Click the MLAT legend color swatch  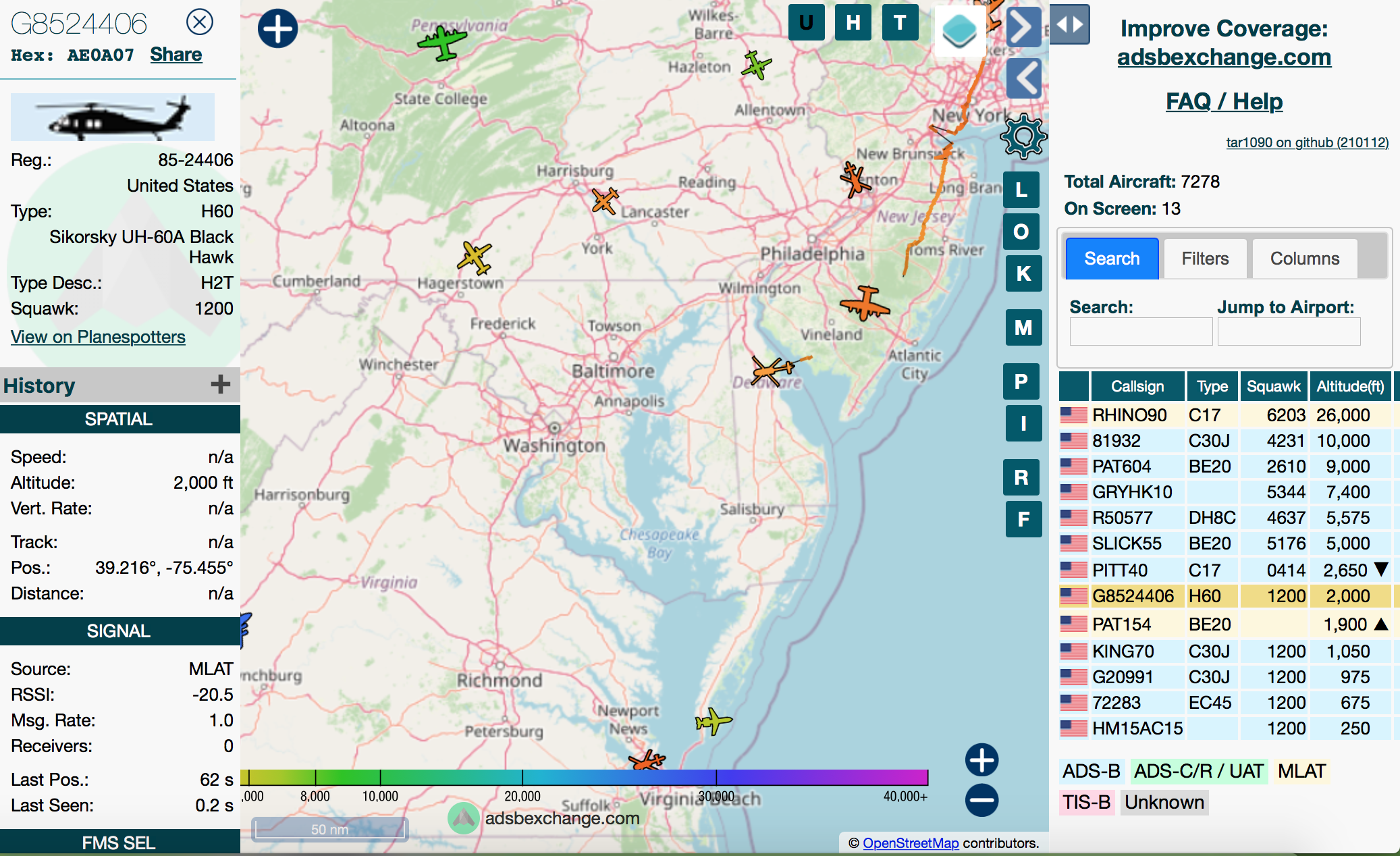pyautogui.click(x=1301, y=771)
